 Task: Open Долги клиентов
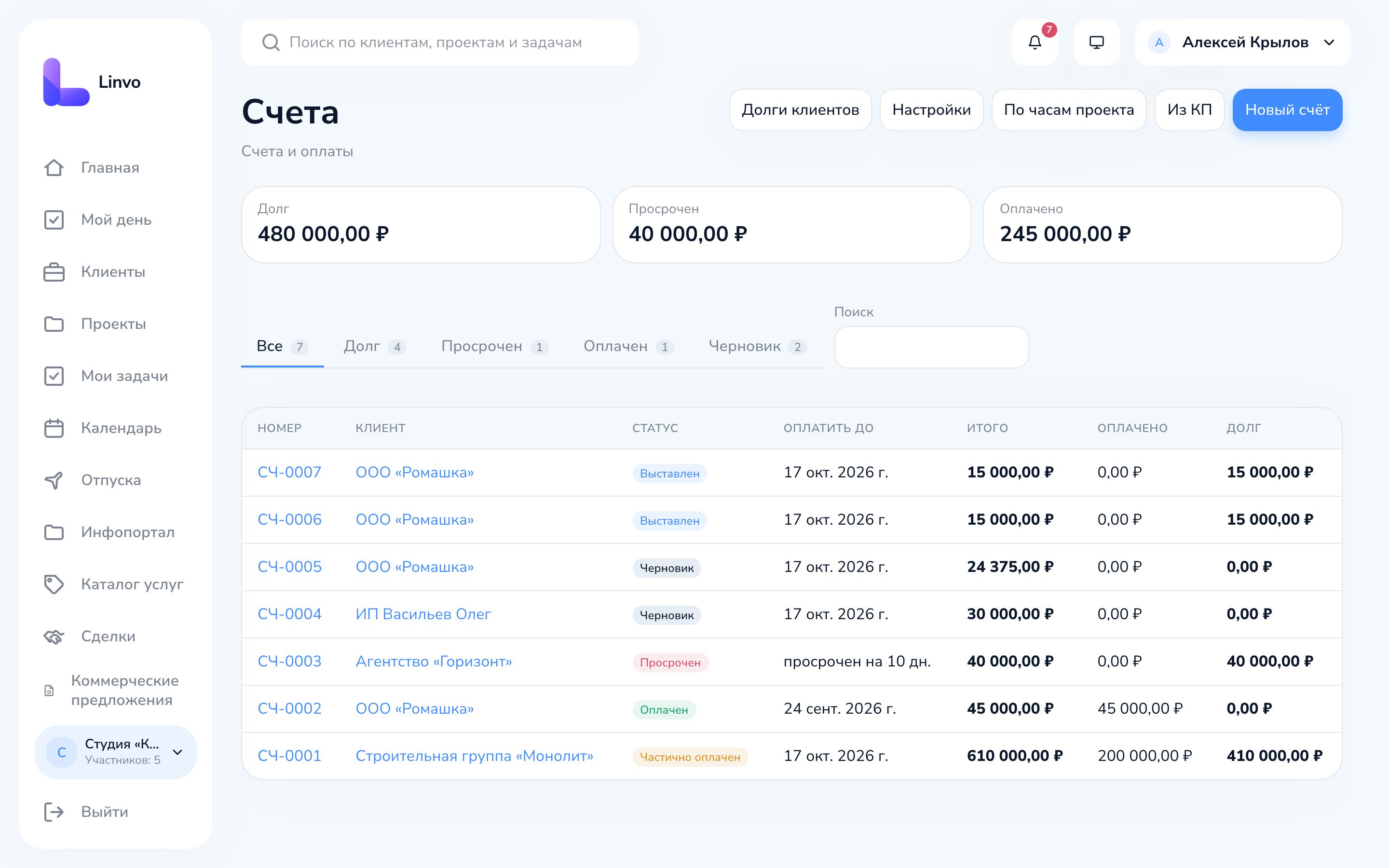800,109
